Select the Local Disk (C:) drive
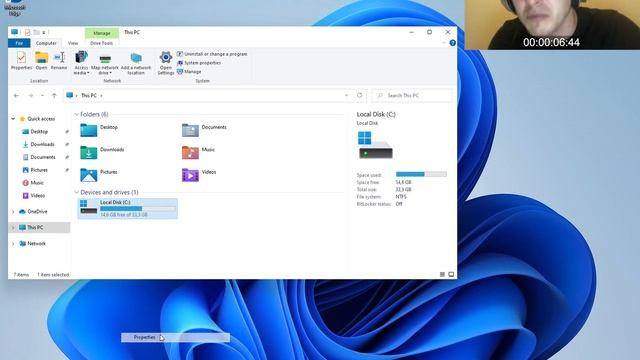This screenshot has height=360, width=640. click(128, 209)
